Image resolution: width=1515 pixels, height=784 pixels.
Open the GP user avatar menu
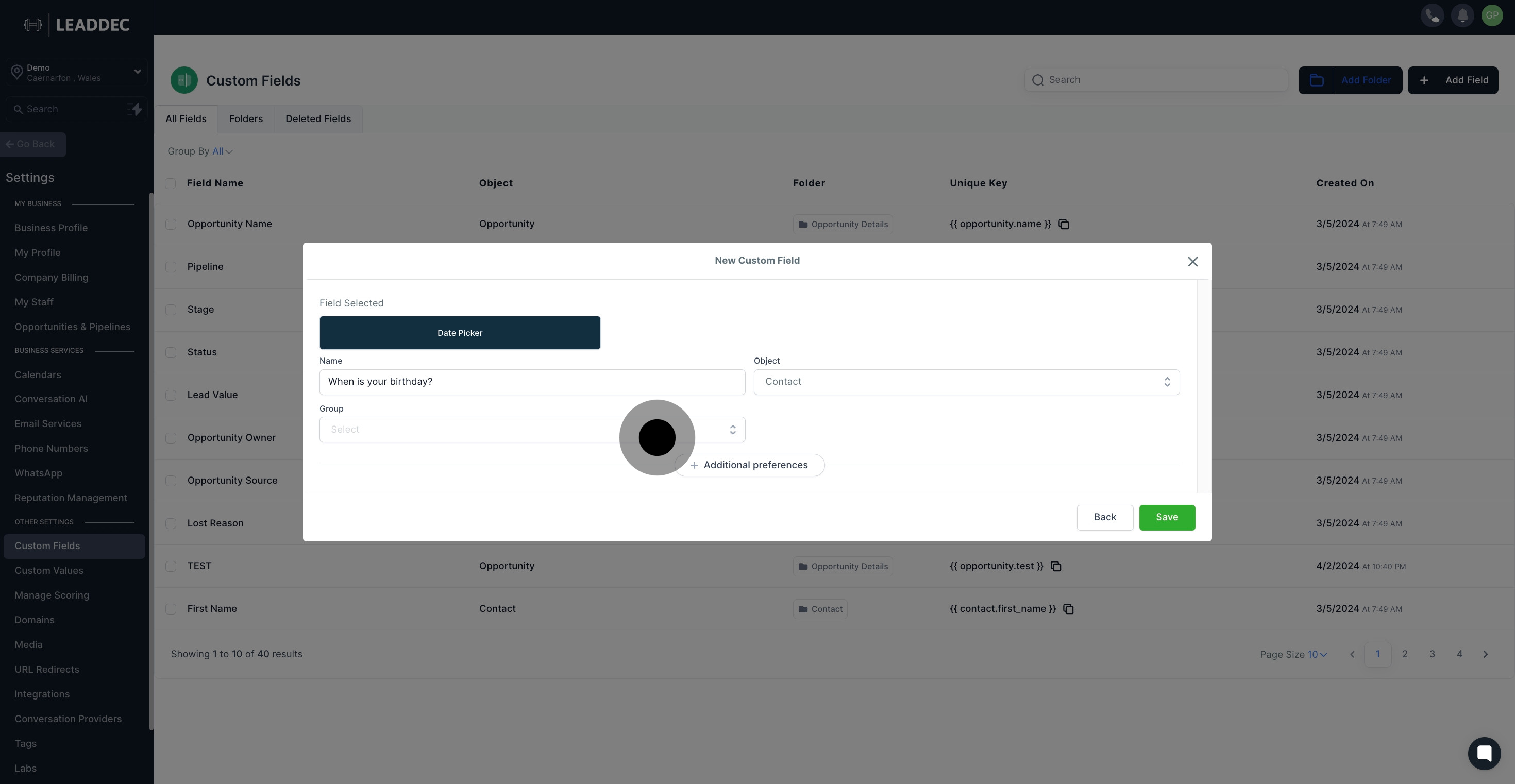1492,15
